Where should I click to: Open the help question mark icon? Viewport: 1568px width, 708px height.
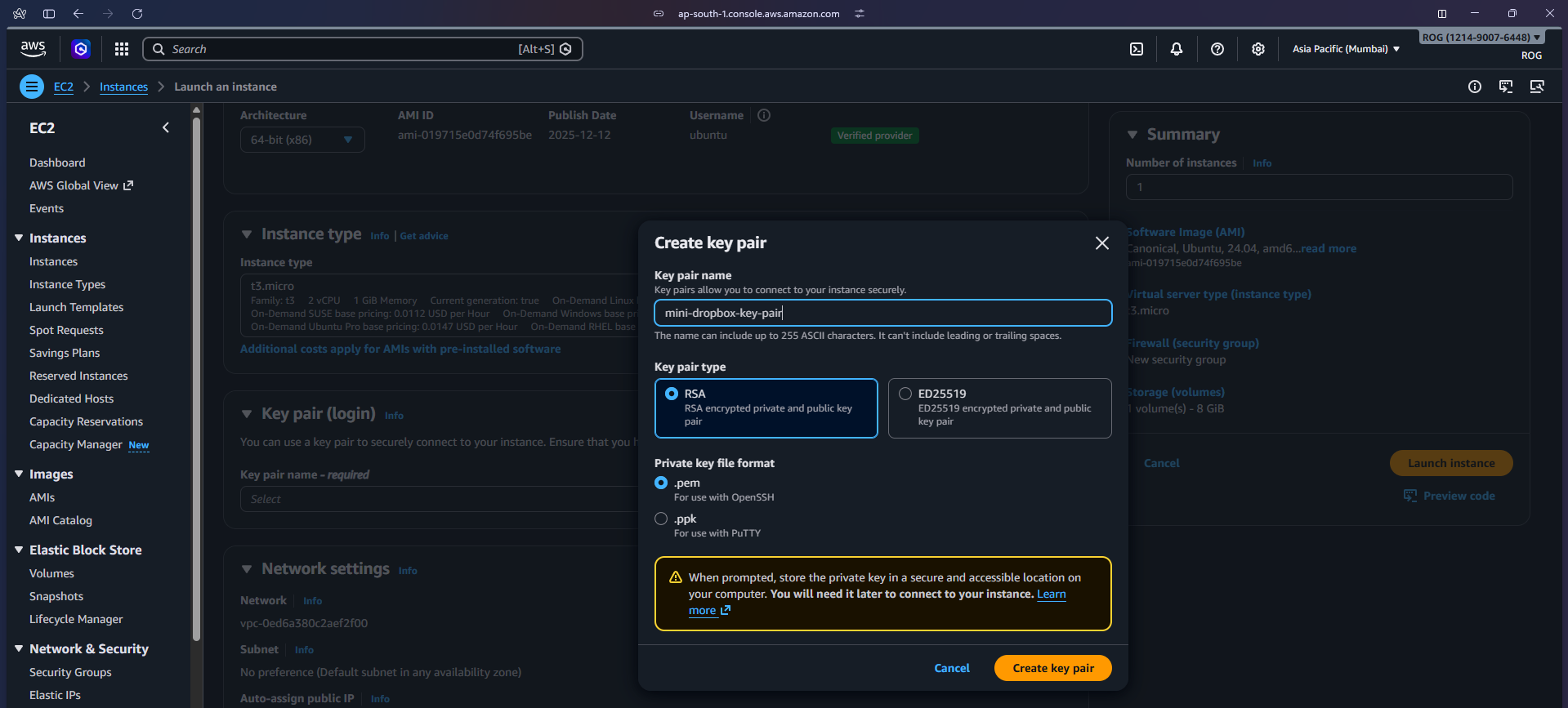coord(1217,49)
